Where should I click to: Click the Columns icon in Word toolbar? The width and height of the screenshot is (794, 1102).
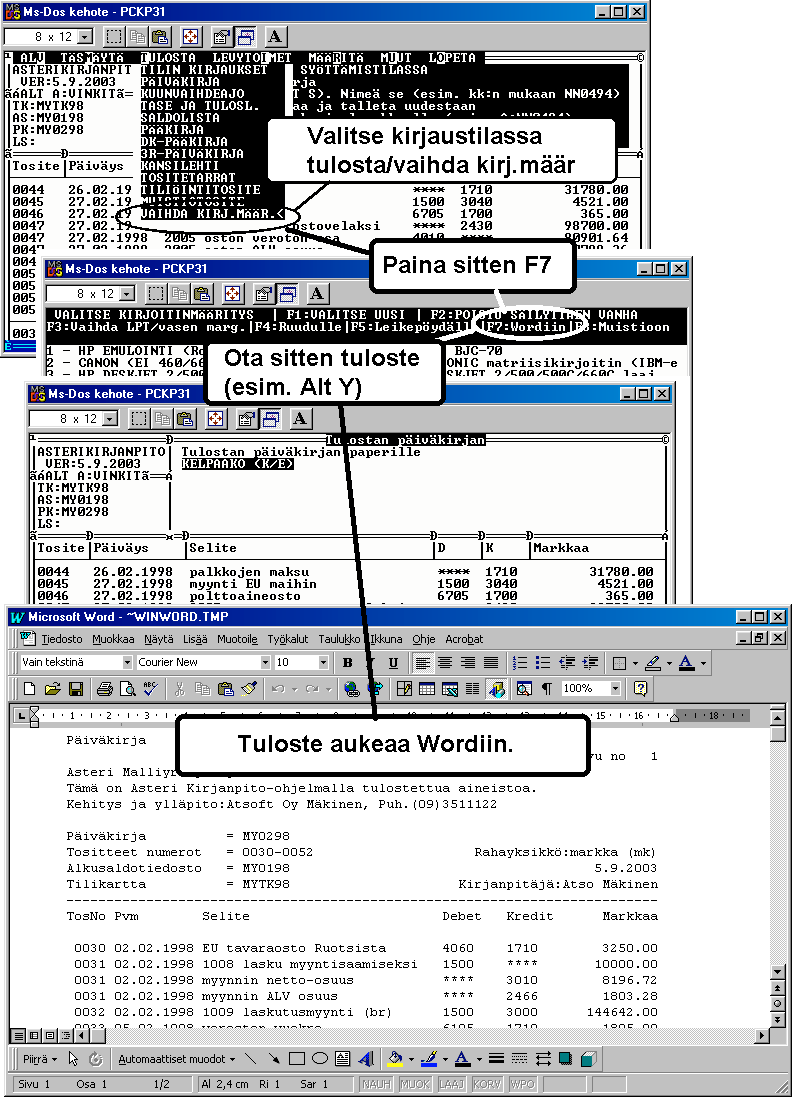tap(472, 689)
